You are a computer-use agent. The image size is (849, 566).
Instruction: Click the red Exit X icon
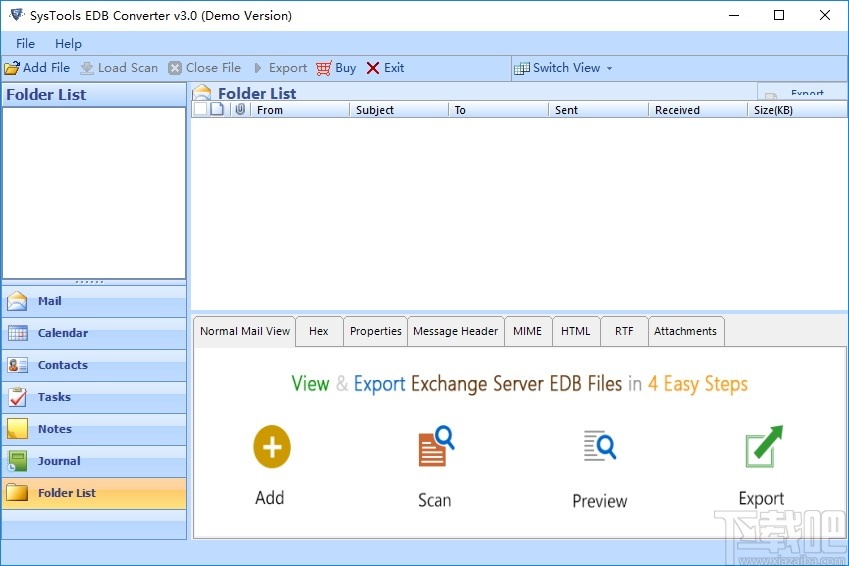(x=373, y=68)
